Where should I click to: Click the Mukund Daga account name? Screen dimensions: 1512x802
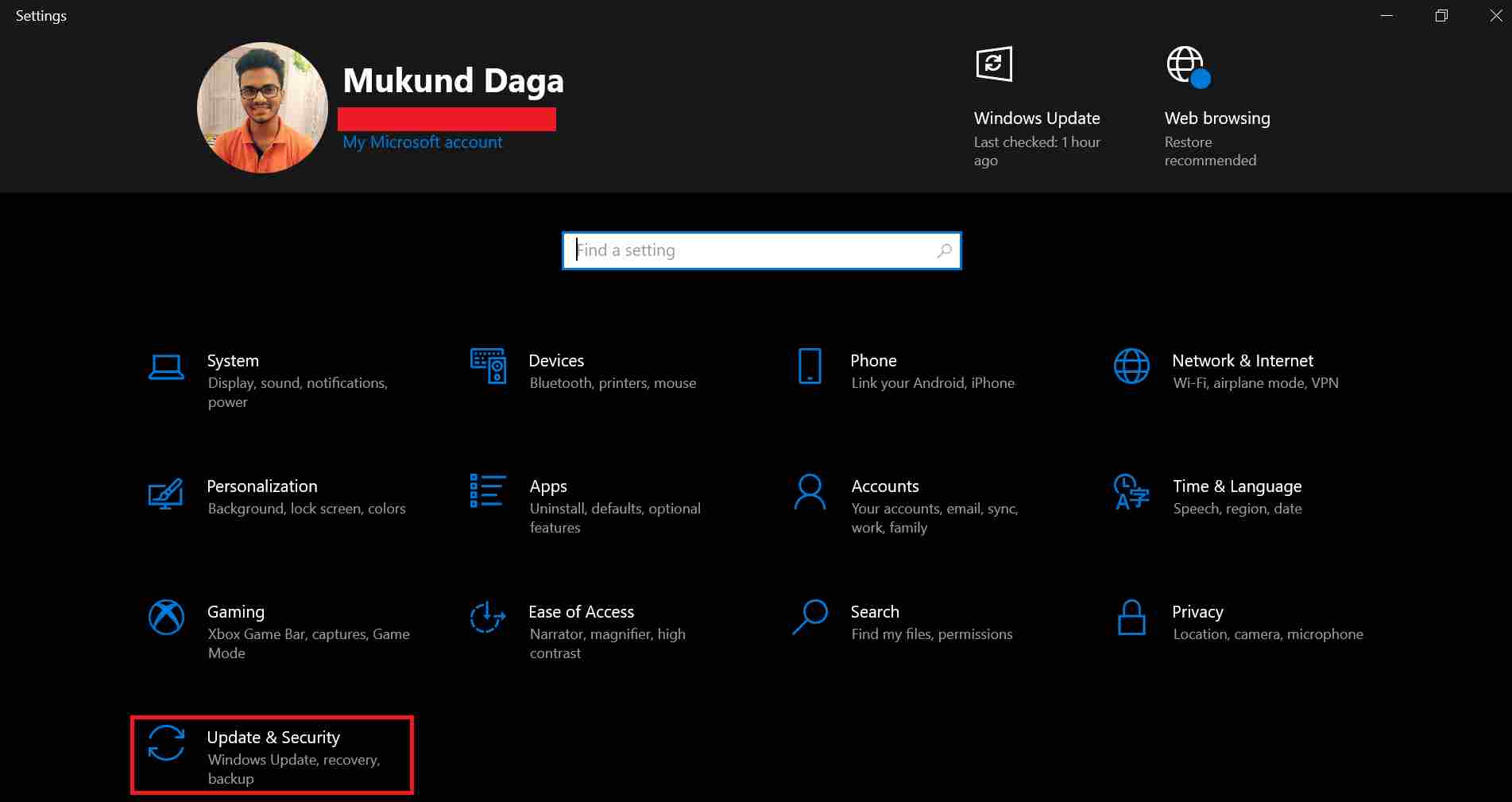pyautogui.click(x=453, y=81)
